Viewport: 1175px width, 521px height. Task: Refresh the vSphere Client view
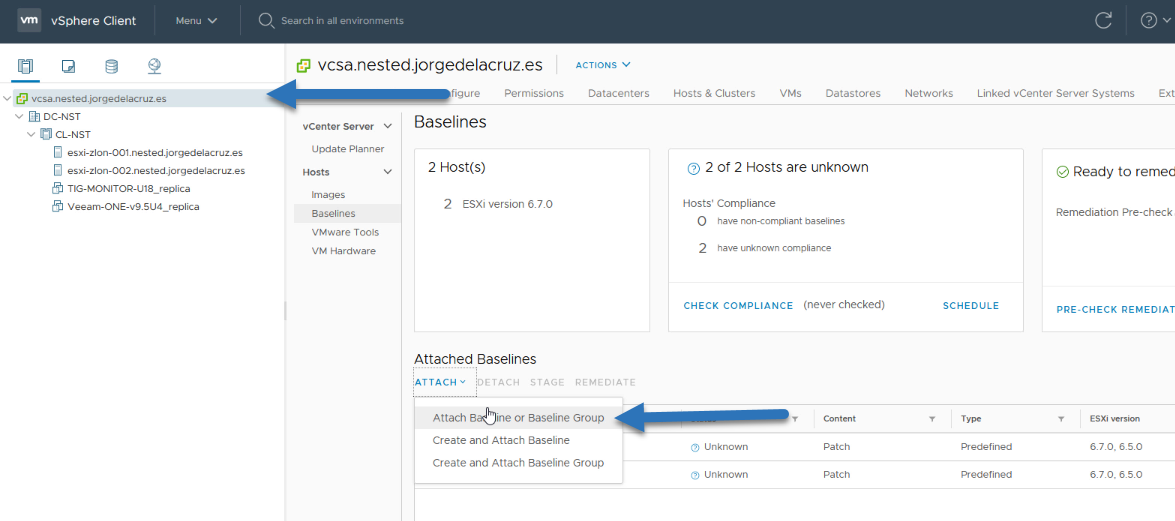tap(1103, 20)
